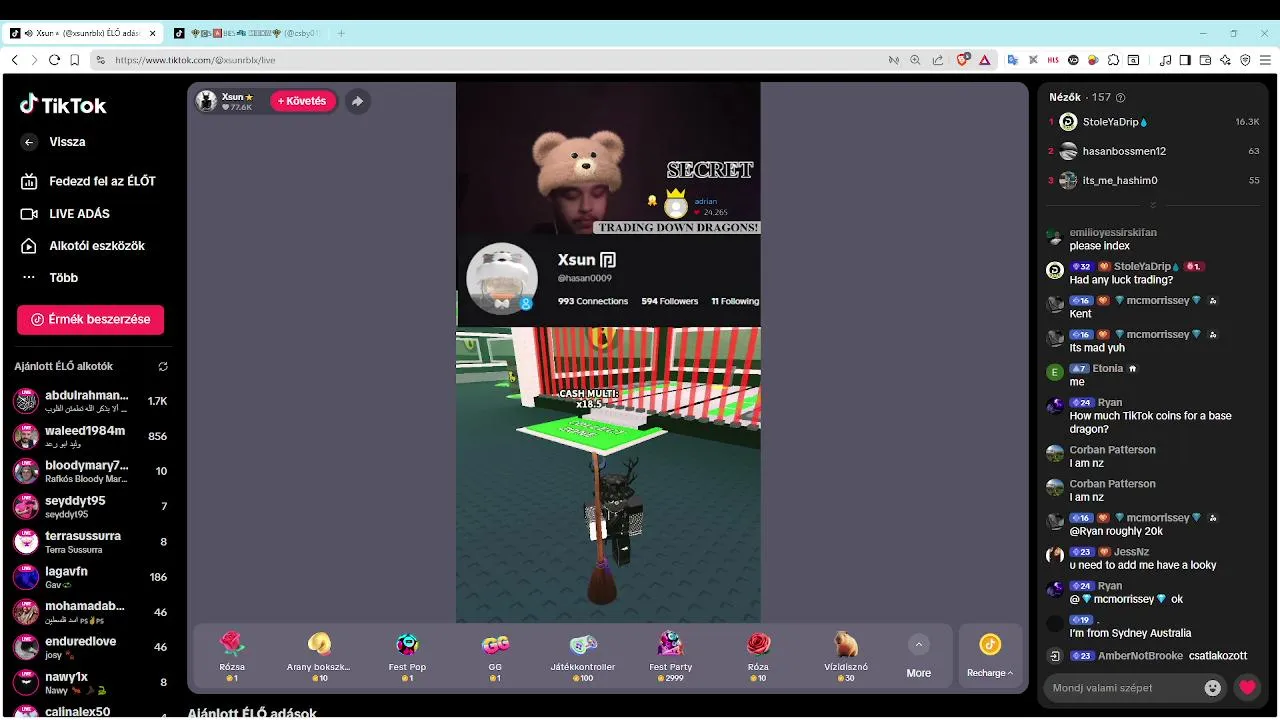Open a new browser tab
1280x720 pixels.
(341, 33)
